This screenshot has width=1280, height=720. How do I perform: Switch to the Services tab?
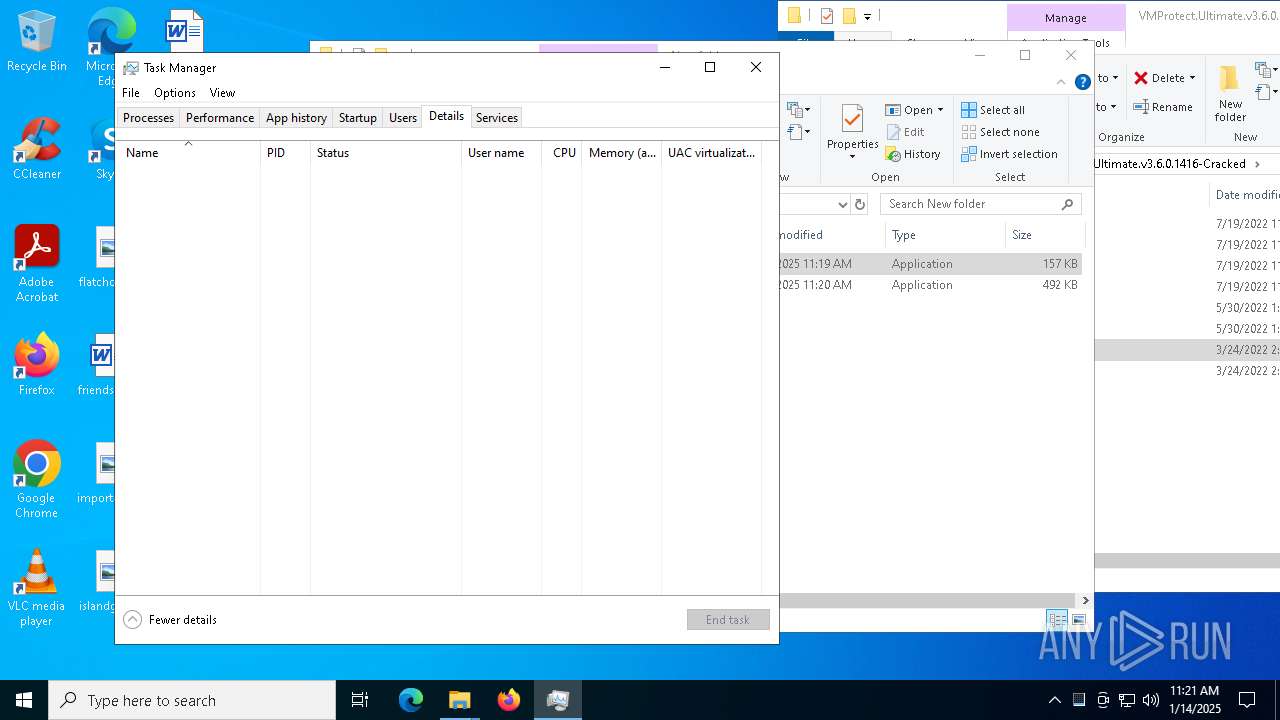click(x=497, y=118)
